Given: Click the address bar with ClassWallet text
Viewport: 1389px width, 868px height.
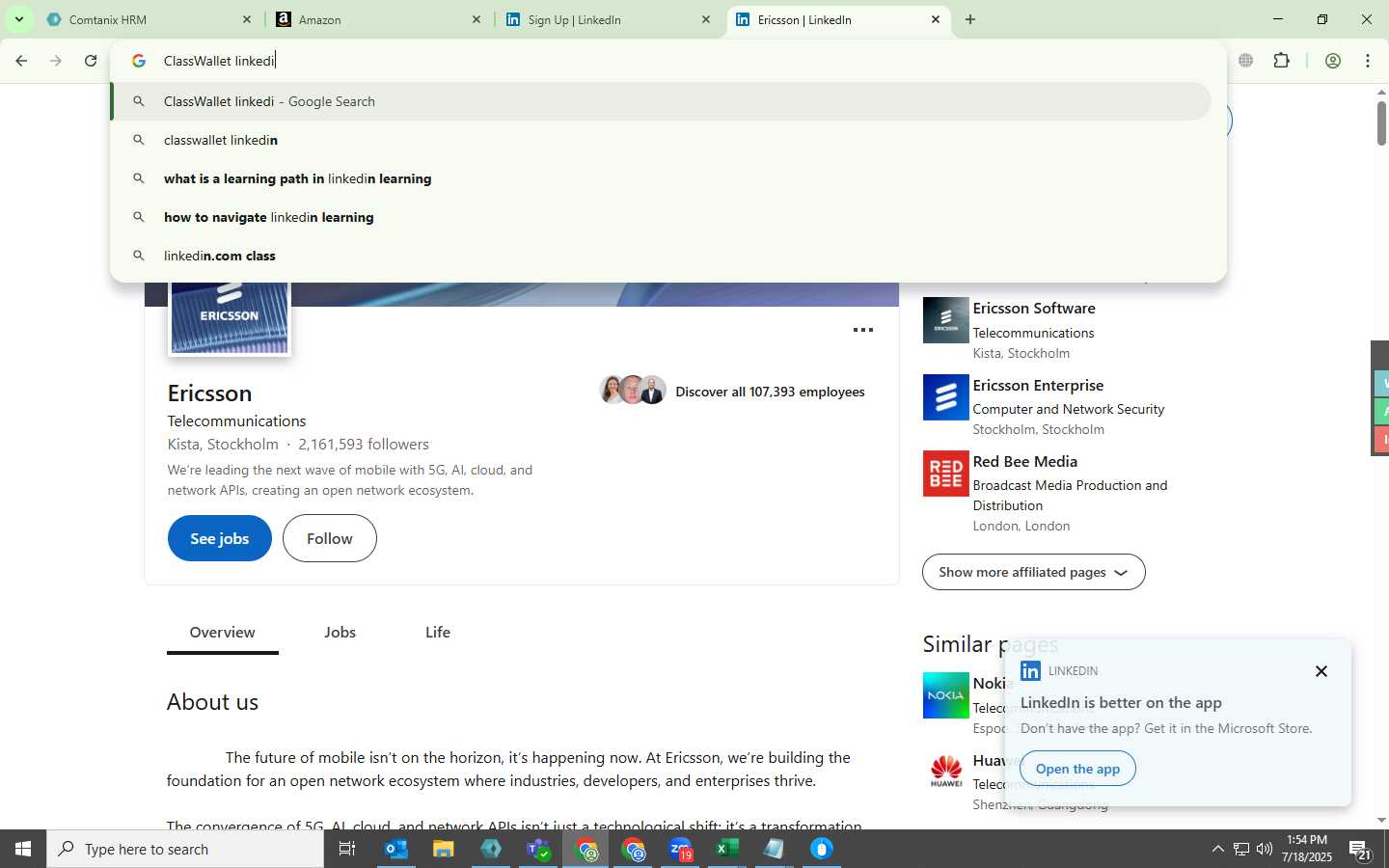Looking at the screenshot, I should pyautogui.click(x=667, y=61).
